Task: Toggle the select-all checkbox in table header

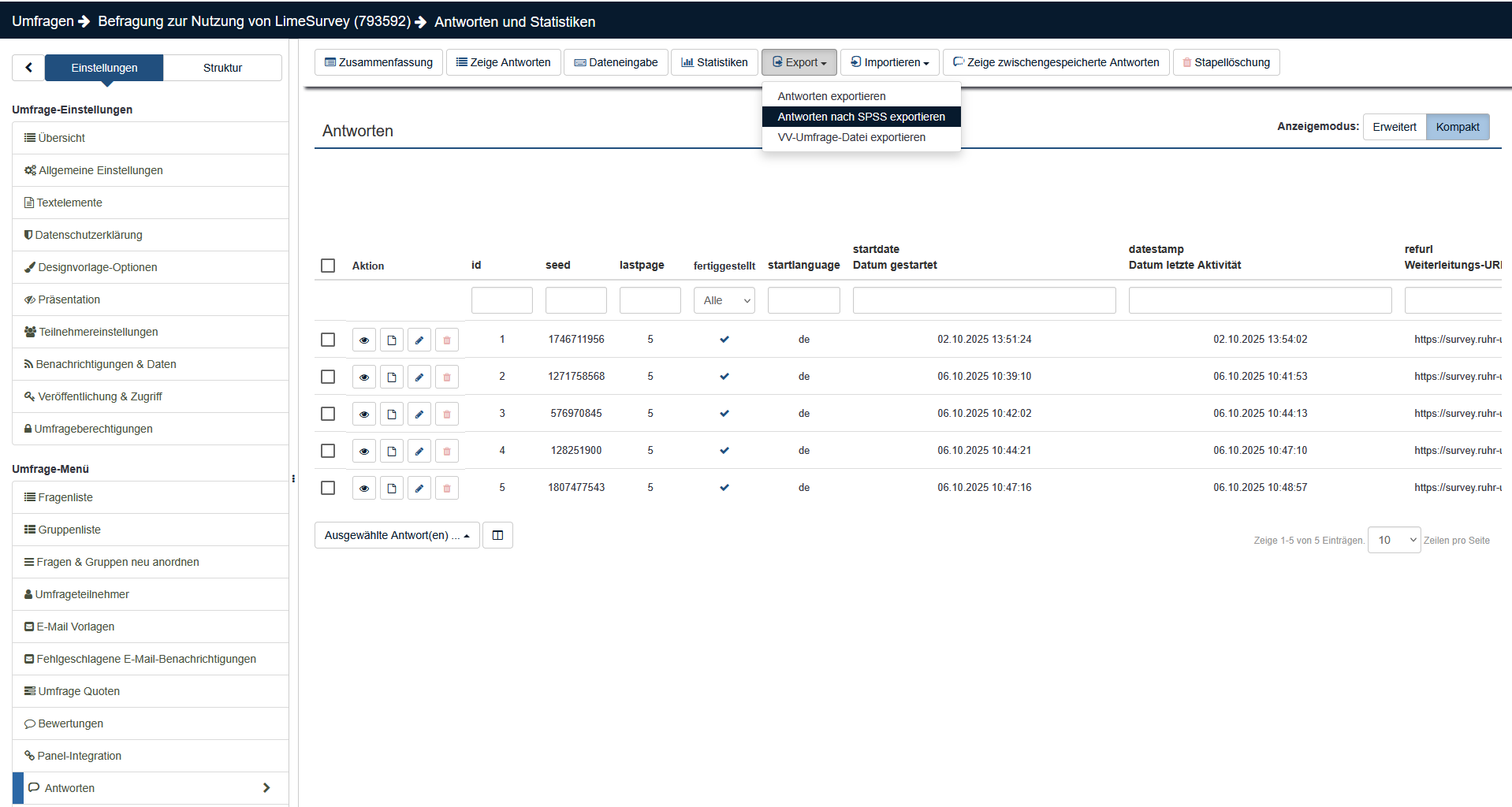Action: pos(328,266)
